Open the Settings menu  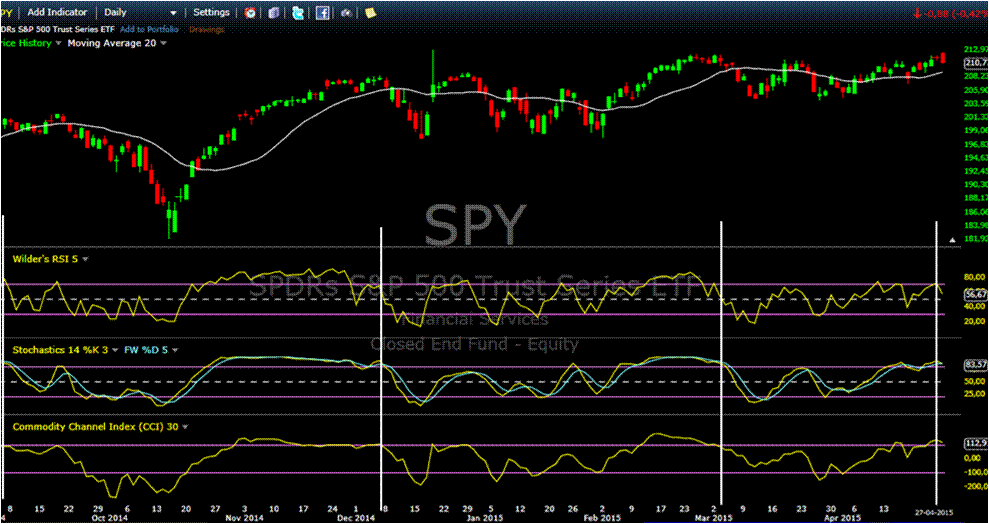211,12
